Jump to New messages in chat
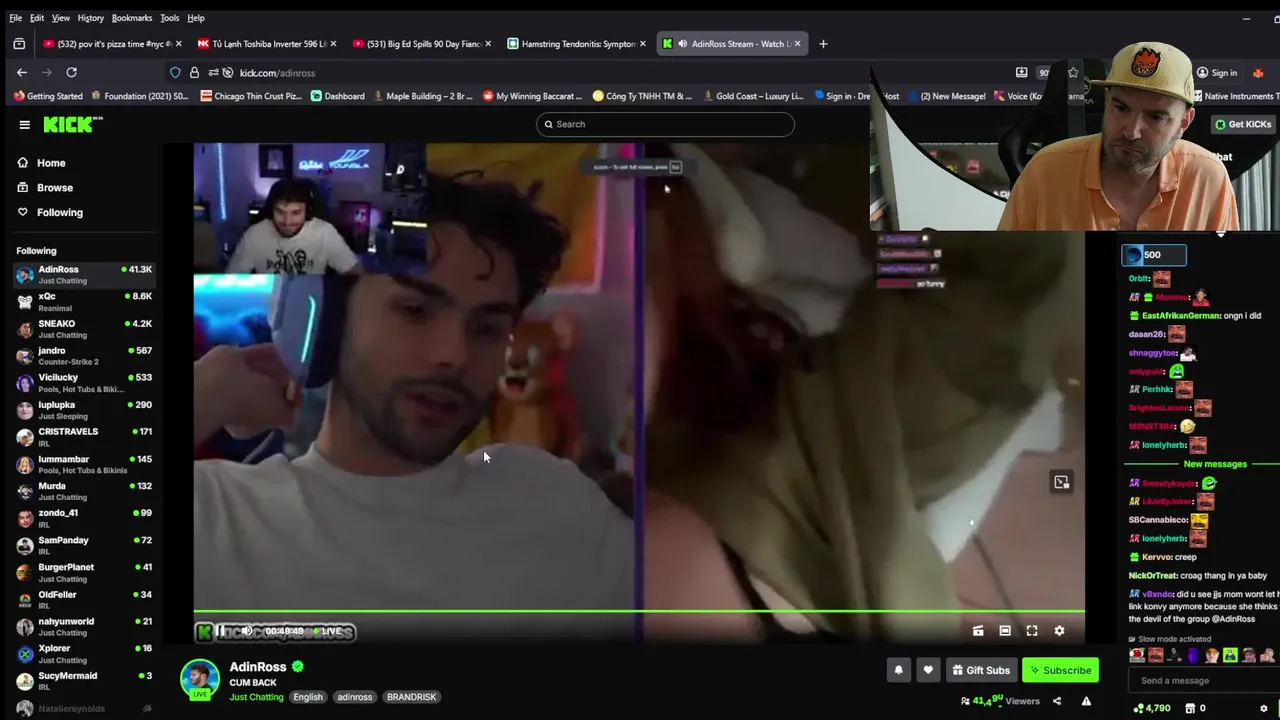1280x720 pixels. [x=1215, y=464]
